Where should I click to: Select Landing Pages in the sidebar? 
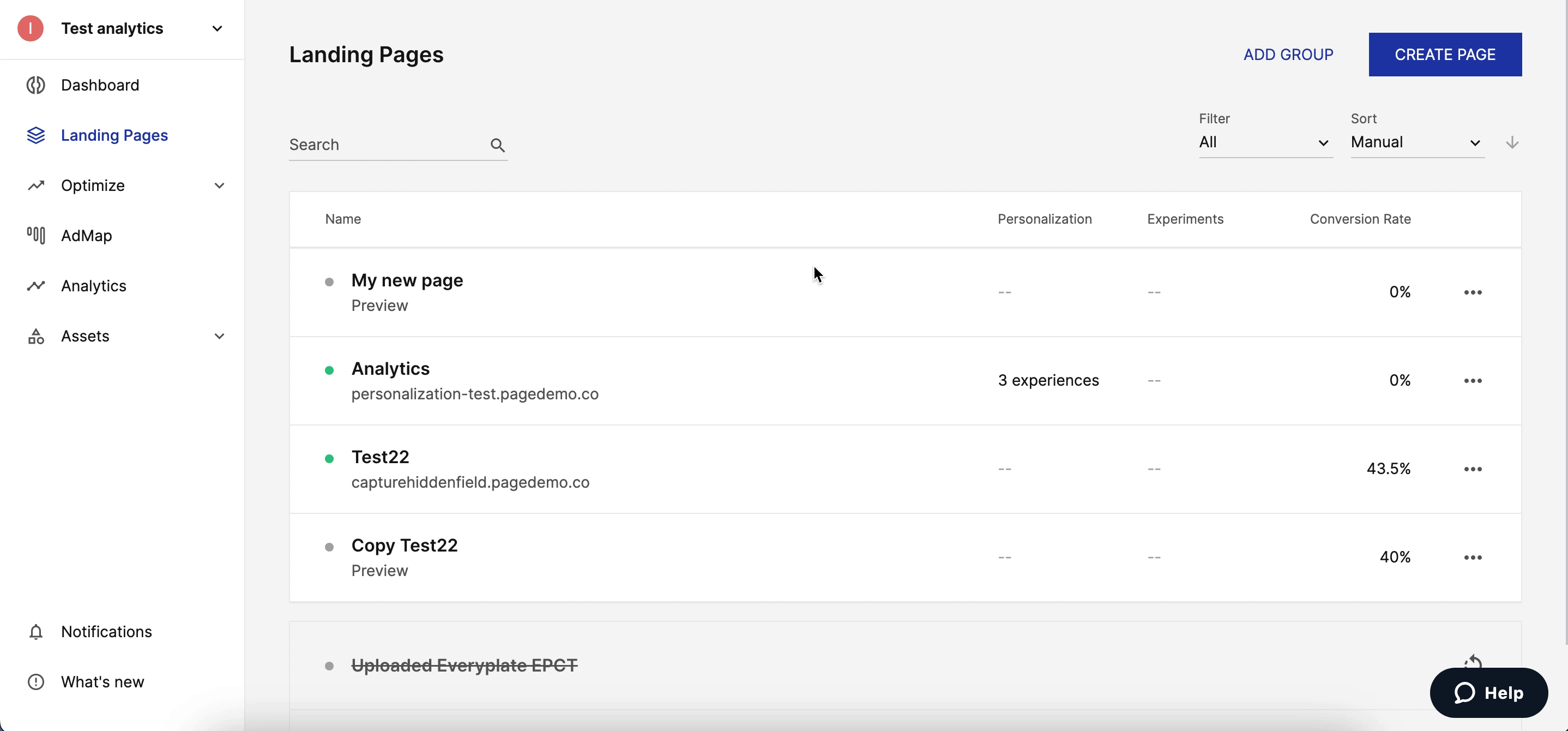coord(114,135)
